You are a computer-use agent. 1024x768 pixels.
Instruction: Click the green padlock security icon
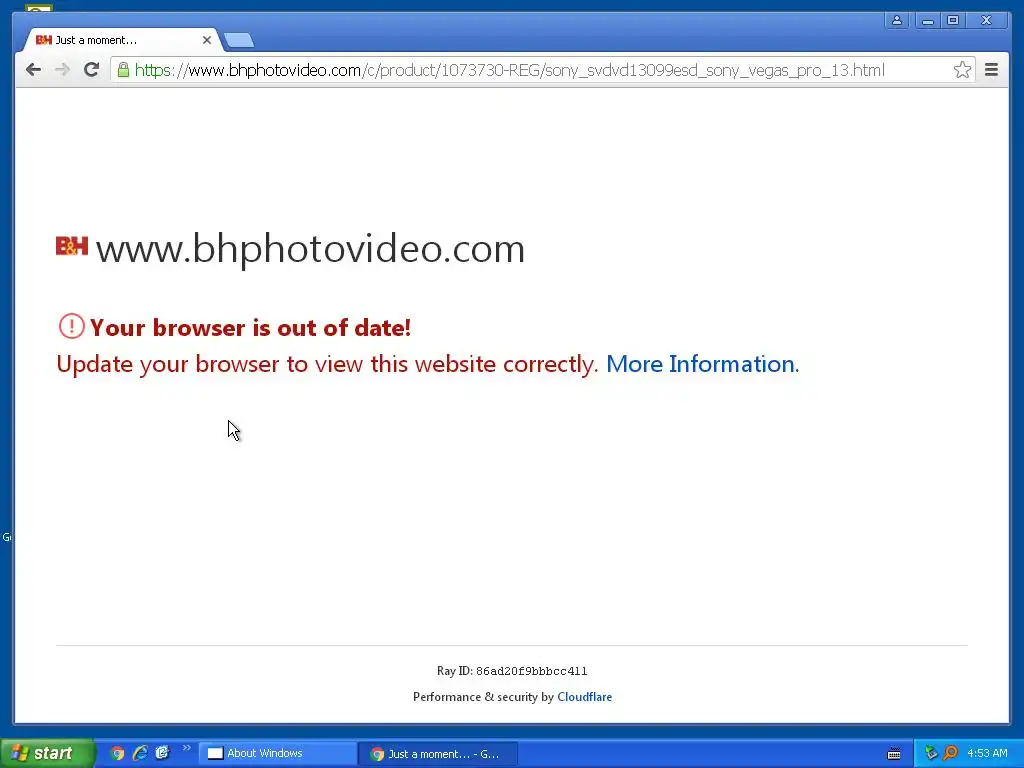(x=123, y=70)
